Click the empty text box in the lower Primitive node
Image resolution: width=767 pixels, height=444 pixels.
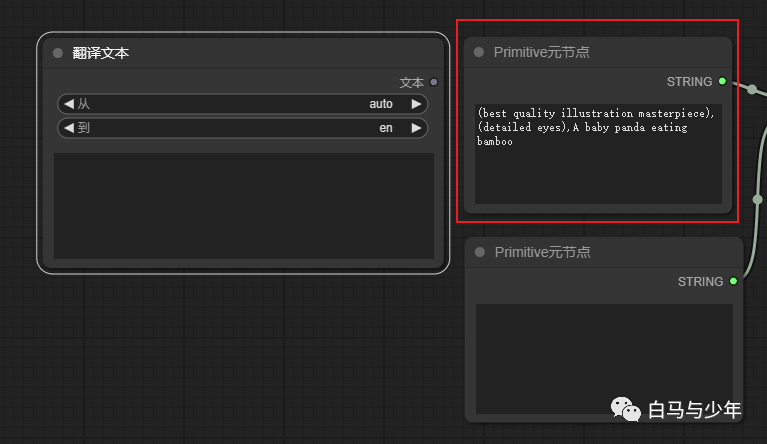[x=604, y=358]
